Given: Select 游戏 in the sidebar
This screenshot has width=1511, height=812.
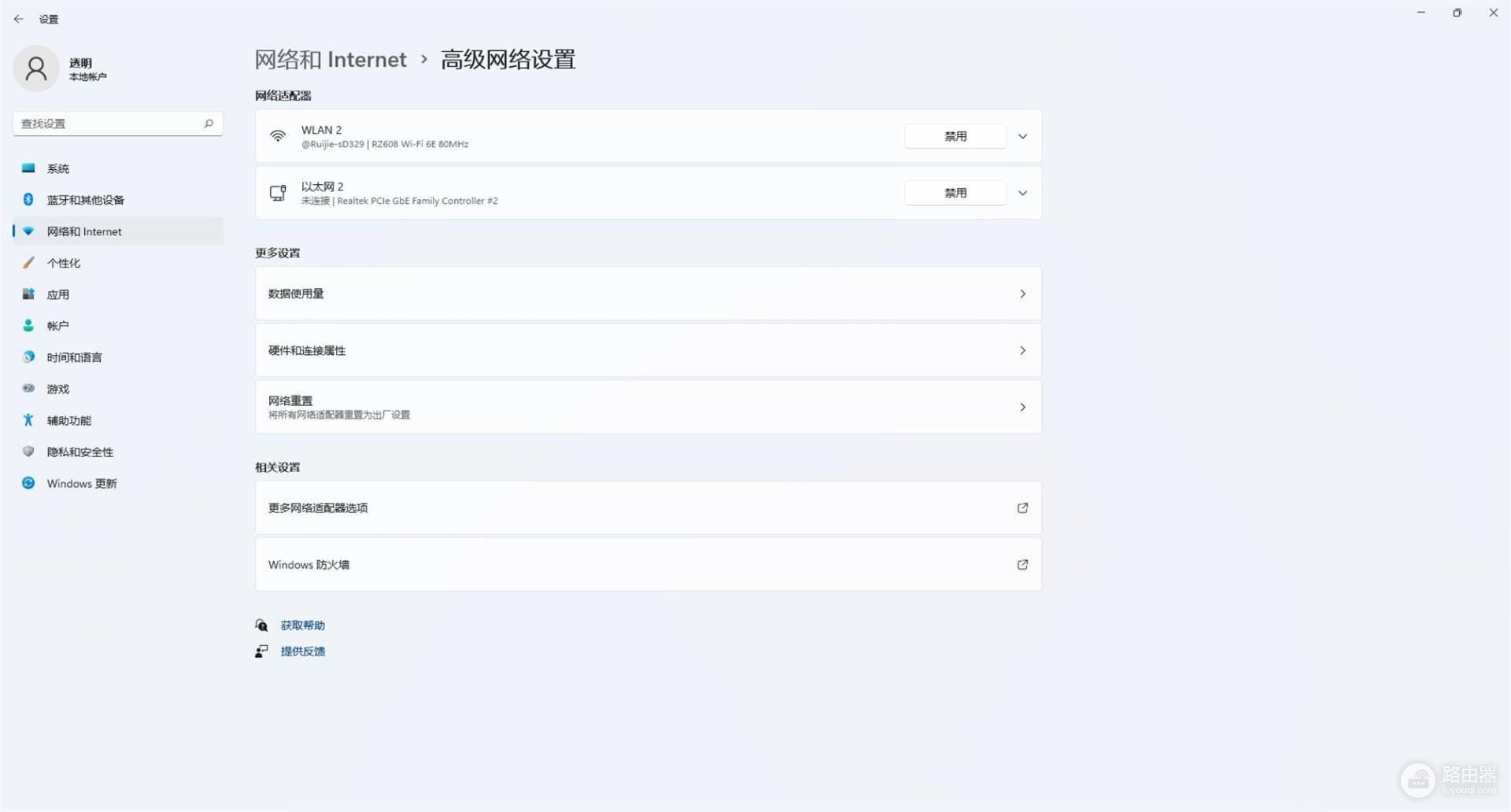Looking at the screenshot, I should (118, 389).
